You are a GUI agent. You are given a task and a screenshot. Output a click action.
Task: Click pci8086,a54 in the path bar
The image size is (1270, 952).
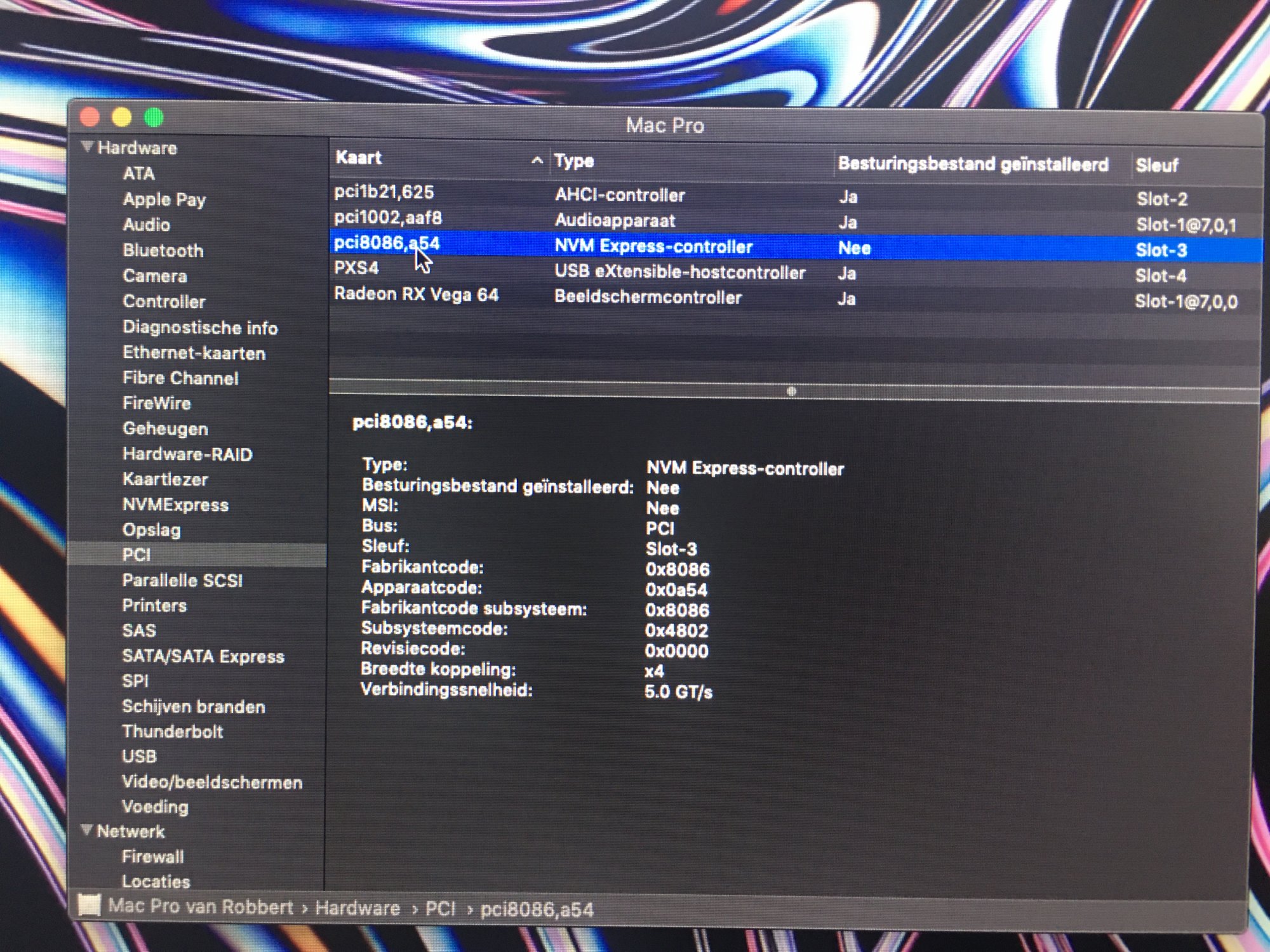(x=537, y=909)
